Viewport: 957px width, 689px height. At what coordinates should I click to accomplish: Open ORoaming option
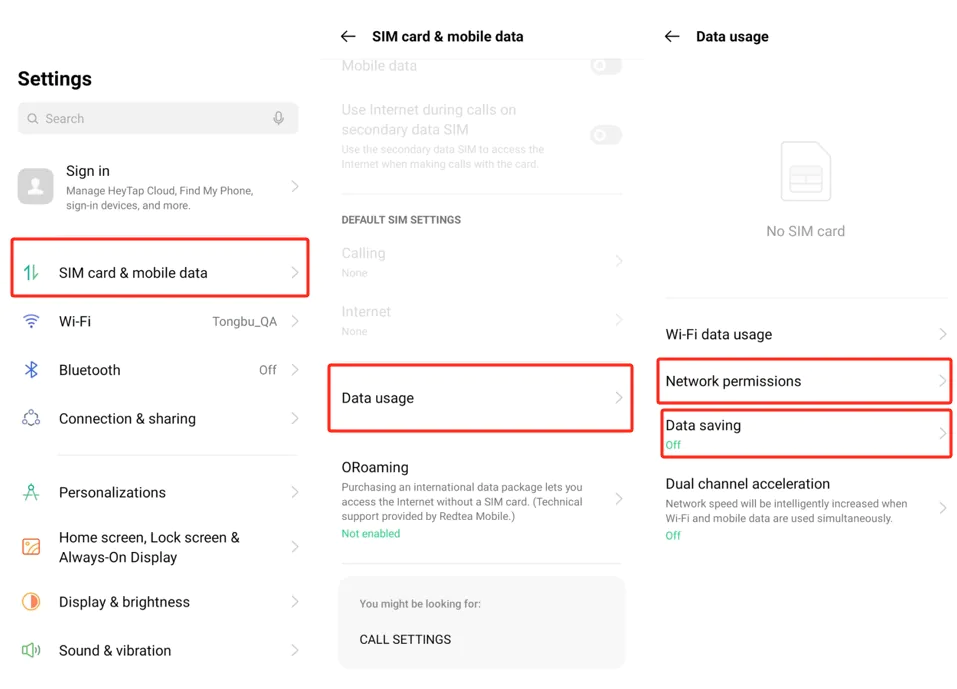coord(482,499)
